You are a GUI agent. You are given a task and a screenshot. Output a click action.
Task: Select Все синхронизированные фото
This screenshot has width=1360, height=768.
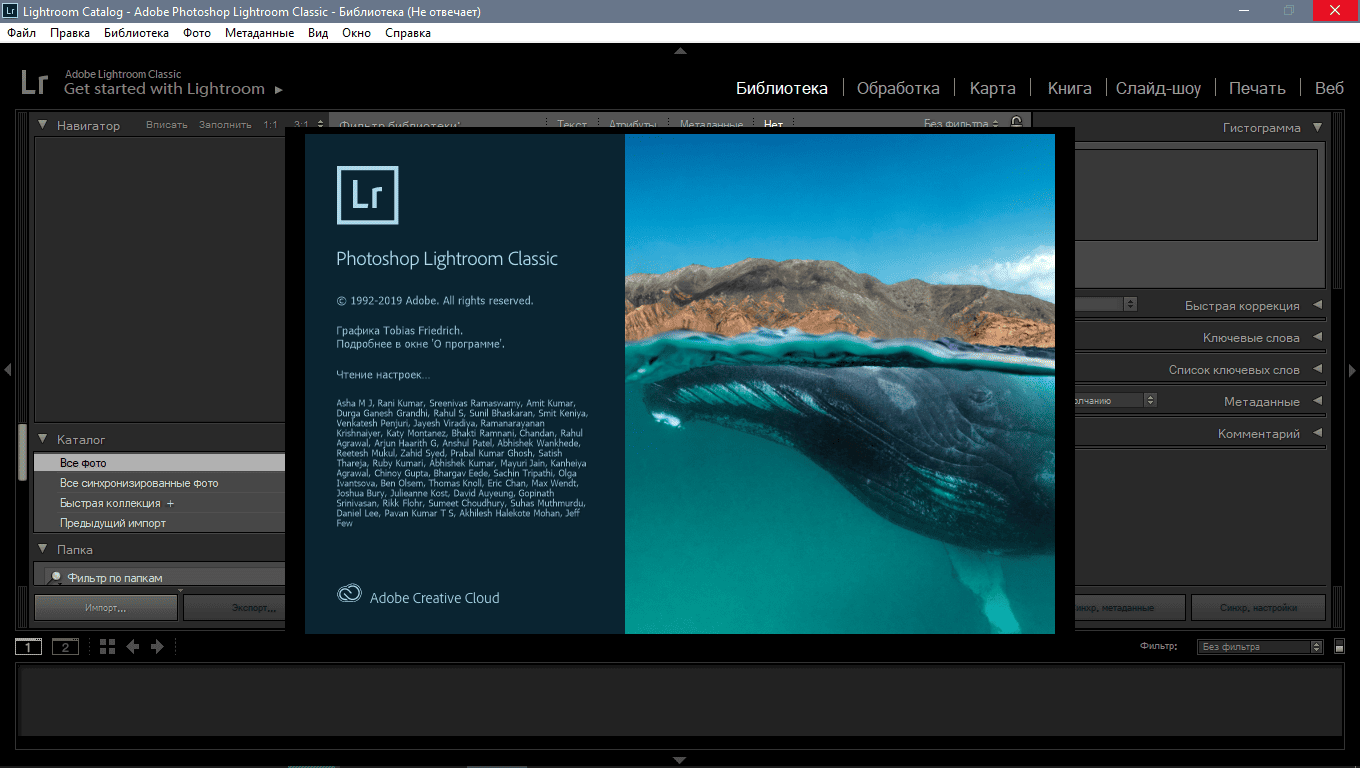pos(160,483)
